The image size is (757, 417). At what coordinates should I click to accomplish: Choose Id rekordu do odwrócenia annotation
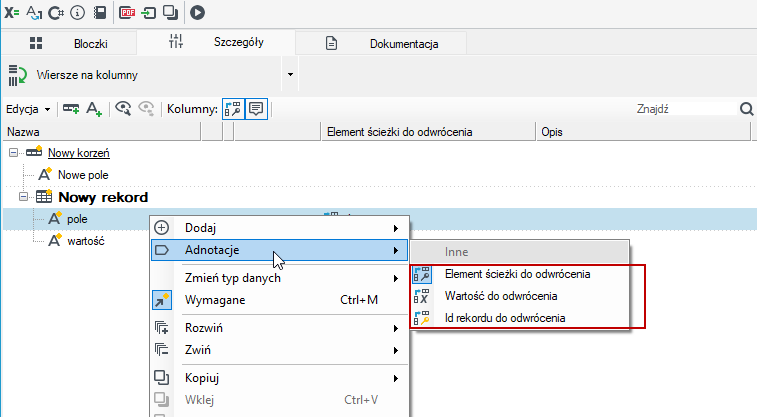click(520, 318)
